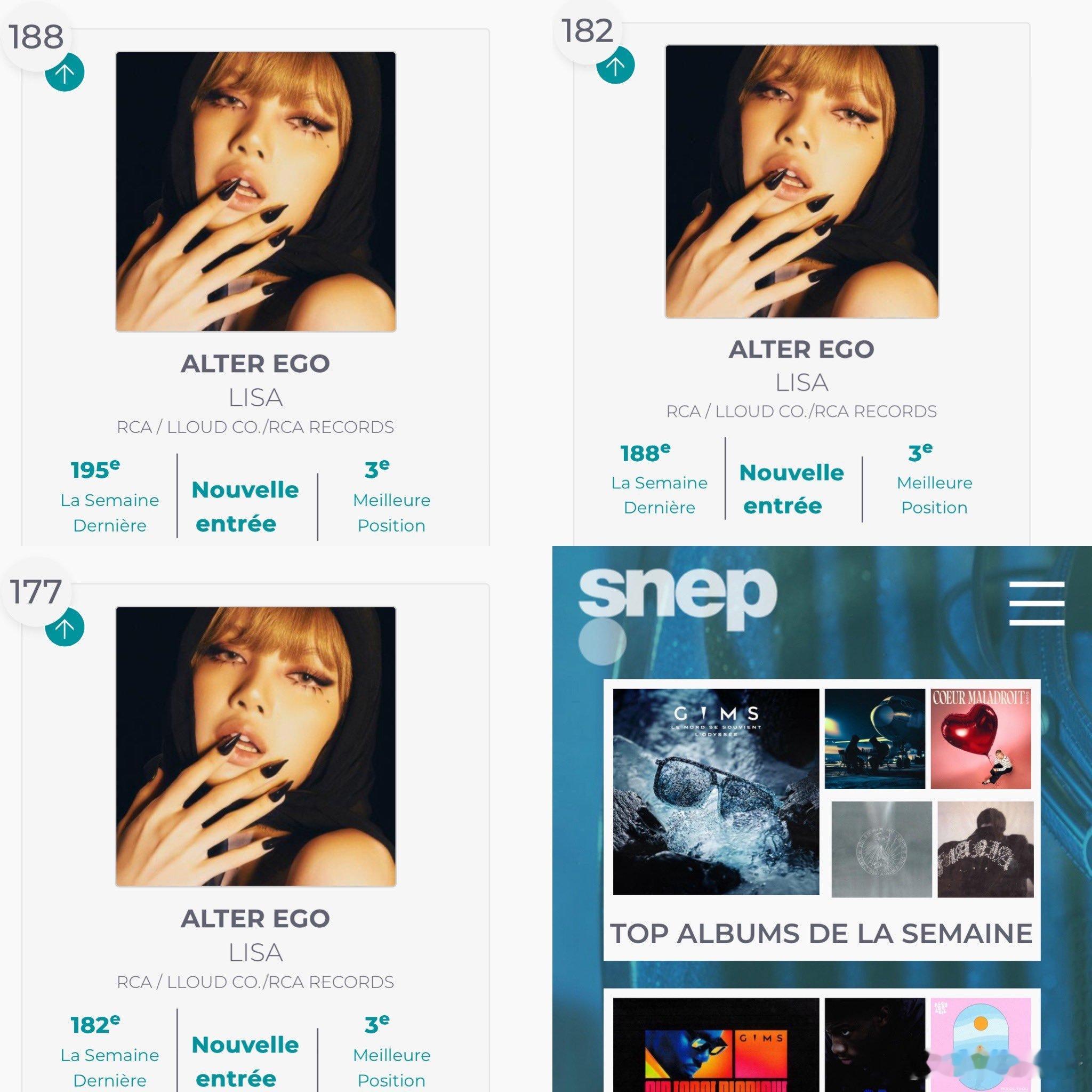Select the Coeur Maladroit album cover
Screen dimensions: 1092x1092
(981, 738)
